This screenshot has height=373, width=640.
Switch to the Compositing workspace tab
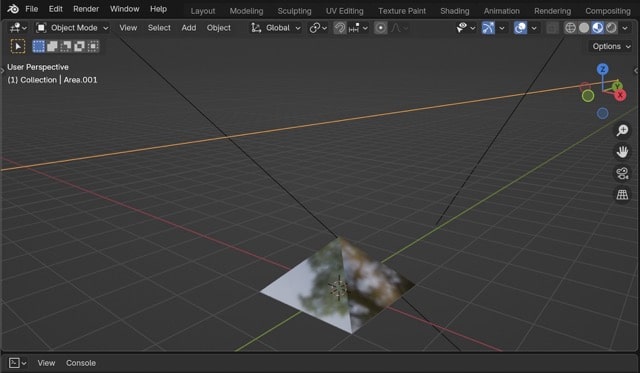[608, 11]
